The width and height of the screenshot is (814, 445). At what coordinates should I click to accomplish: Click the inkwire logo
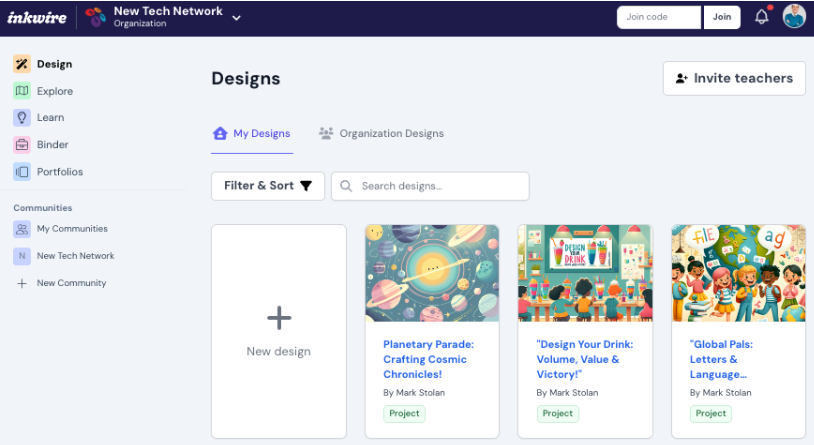click(x=37, y=18)
